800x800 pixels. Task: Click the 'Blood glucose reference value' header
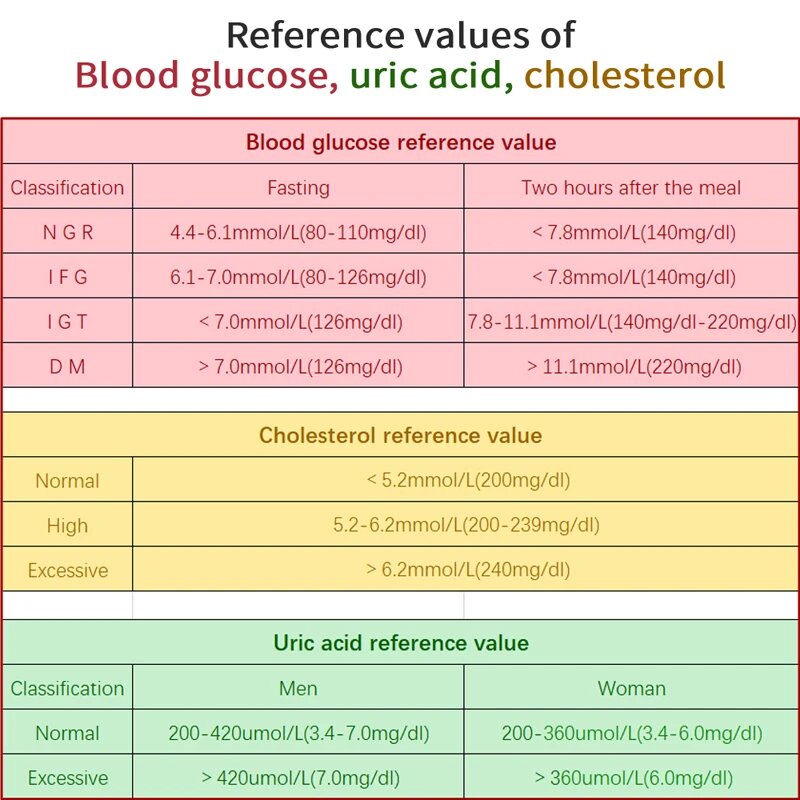[x=400, y=142]
